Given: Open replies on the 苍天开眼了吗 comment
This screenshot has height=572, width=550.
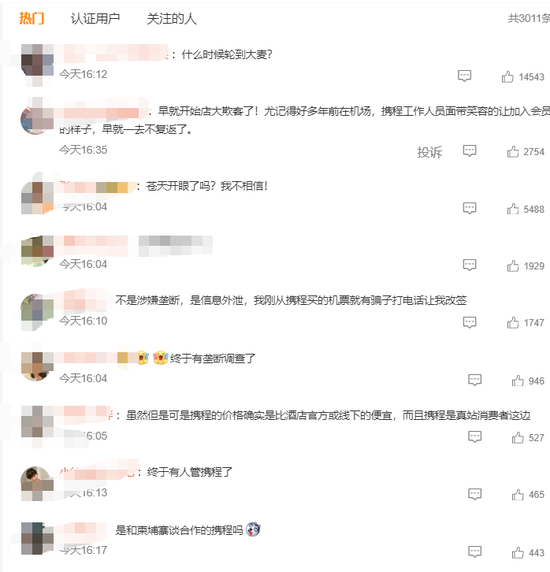Looking at the screenshot, I should (x=469, y=208).
